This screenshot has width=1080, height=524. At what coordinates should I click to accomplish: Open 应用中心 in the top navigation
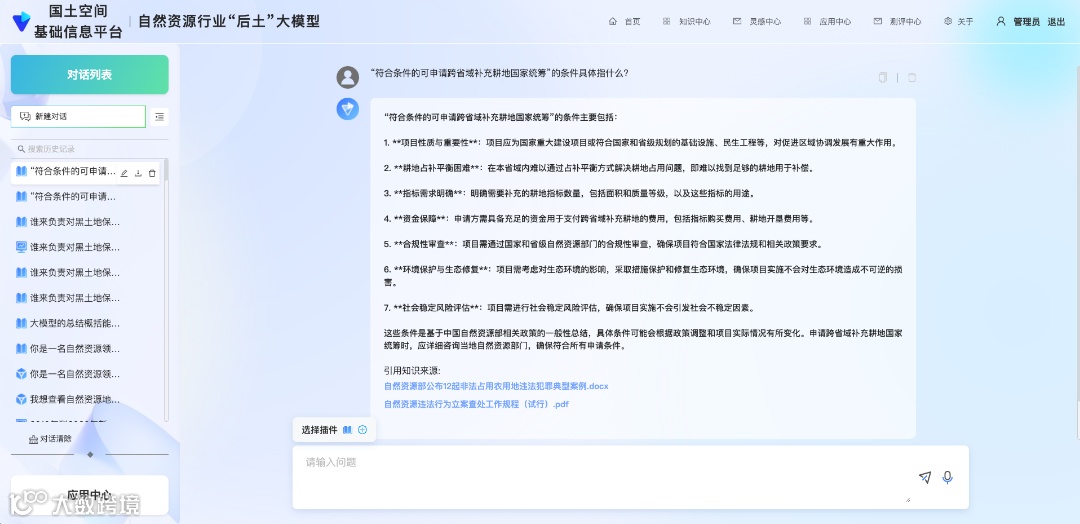828,21
